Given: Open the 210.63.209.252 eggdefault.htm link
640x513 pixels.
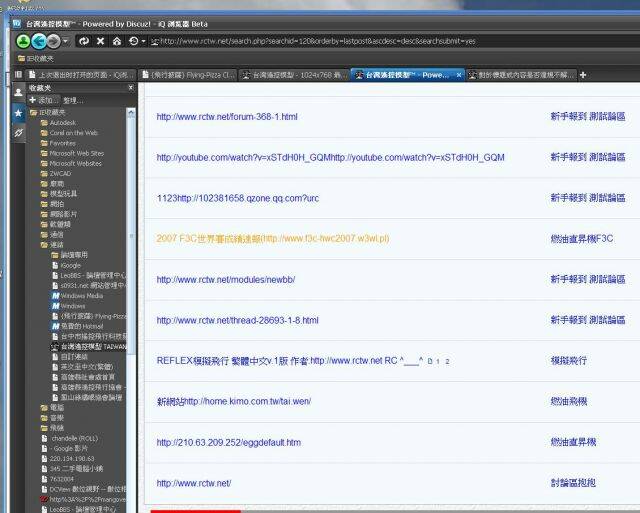Looking at the screenshot, I should [229, 442].
